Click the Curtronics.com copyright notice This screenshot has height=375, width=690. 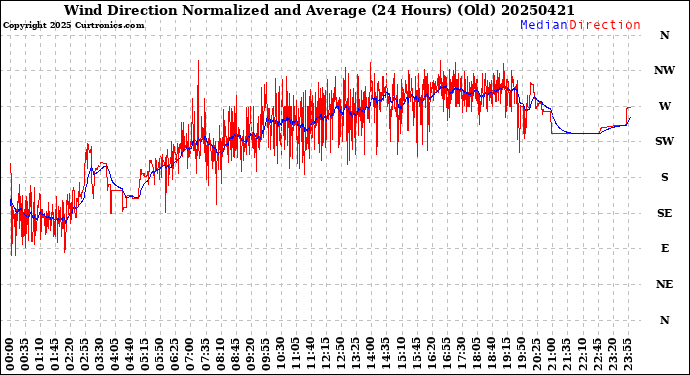pyautogui.click(x=73, y=26)
